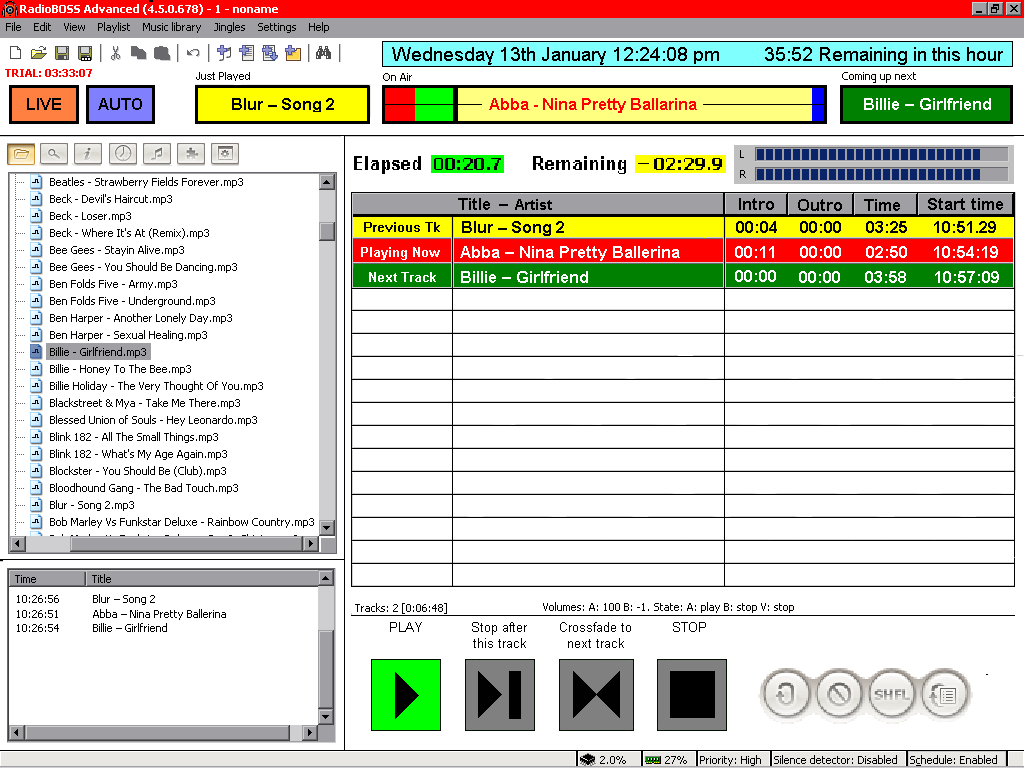Open the Playlist menu
This screenshot has height=768, width=1024.
(114, 27)
